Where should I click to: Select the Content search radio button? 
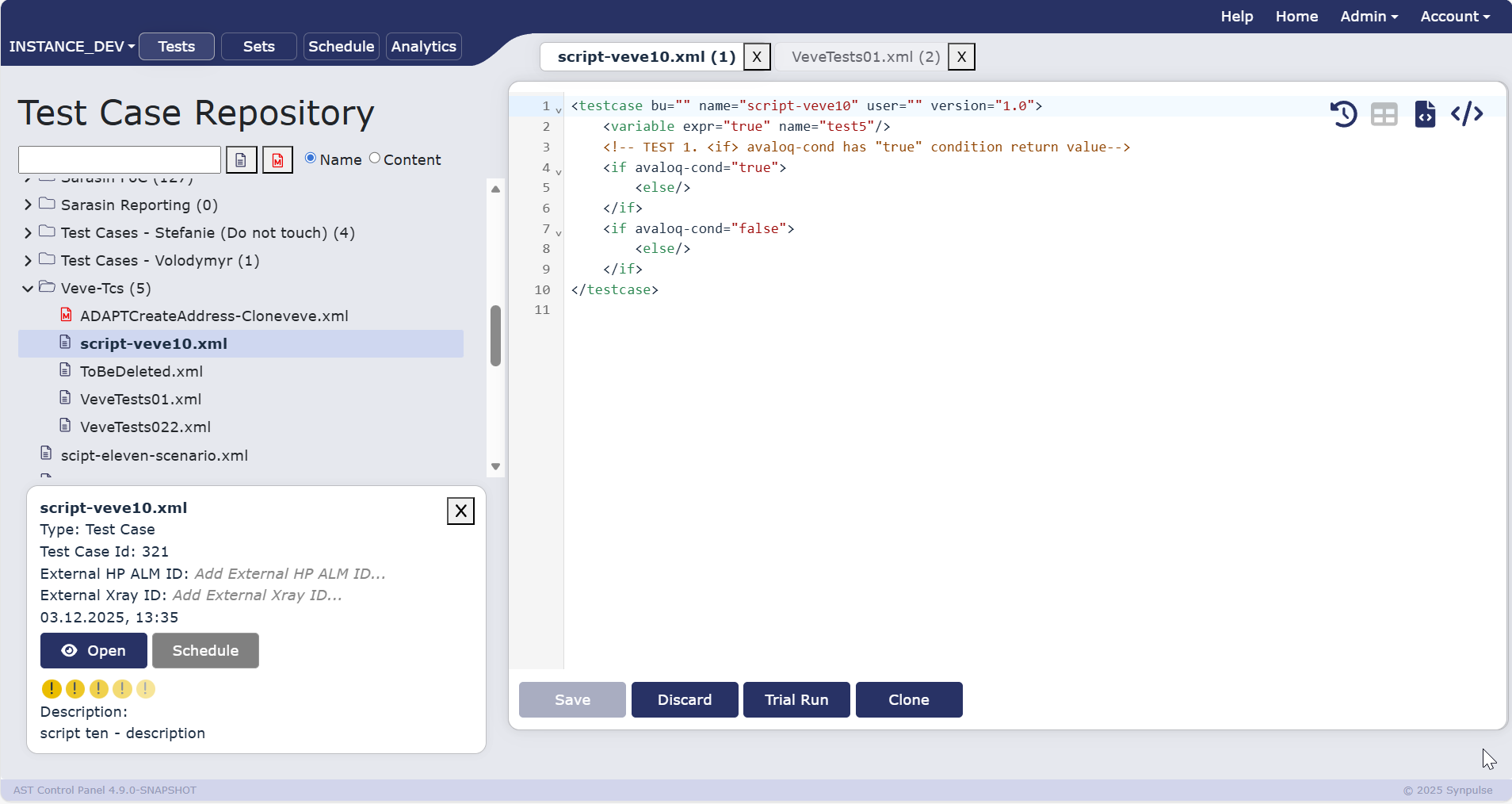pos(375,158)
